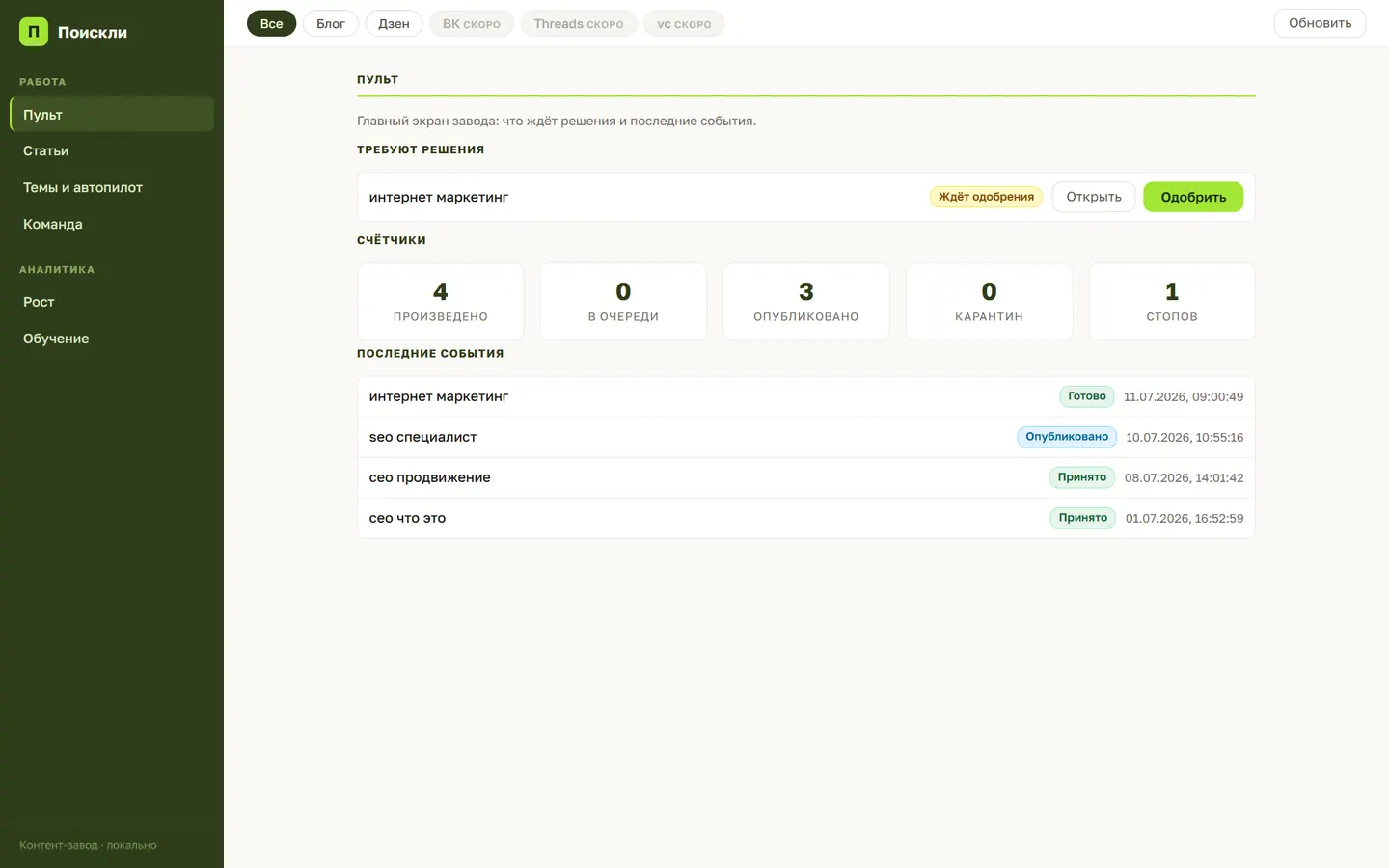Click the Карантин counter card
Screen dimensions: 1389x868
[x=989, y=302]
